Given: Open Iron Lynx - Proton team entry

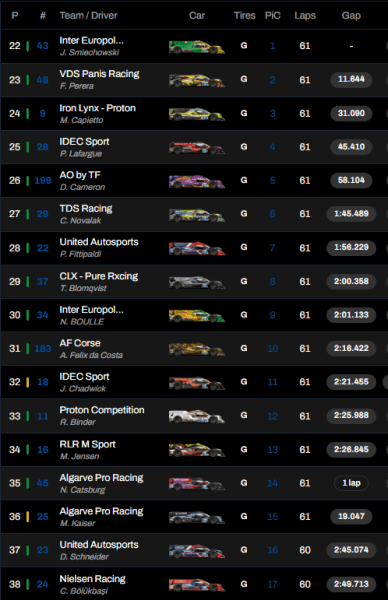Looking at the screenshot, I should (98, 108).
